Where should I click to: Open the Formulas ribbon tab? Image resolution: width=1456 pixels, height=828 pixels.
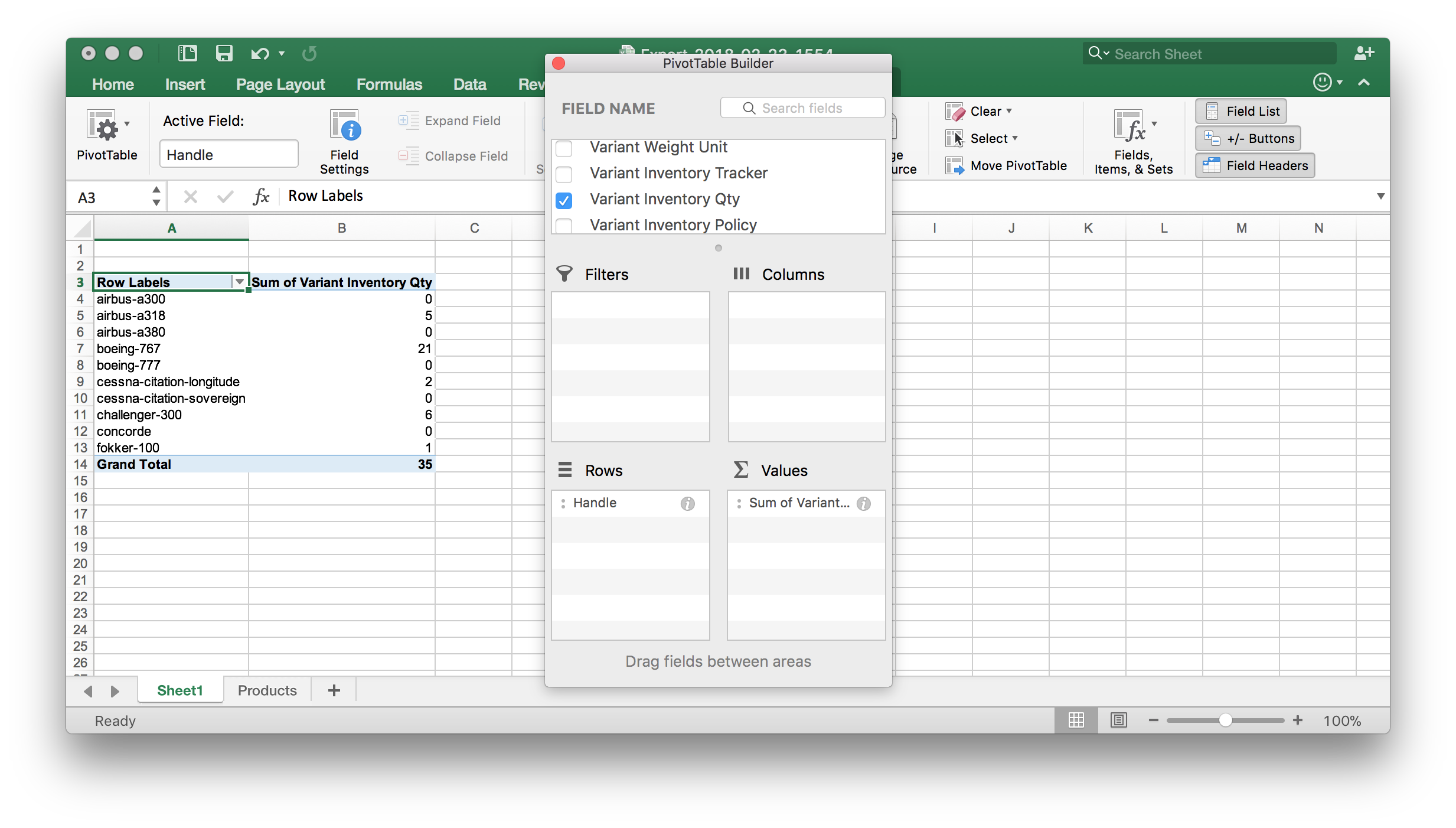click(389, 84)
